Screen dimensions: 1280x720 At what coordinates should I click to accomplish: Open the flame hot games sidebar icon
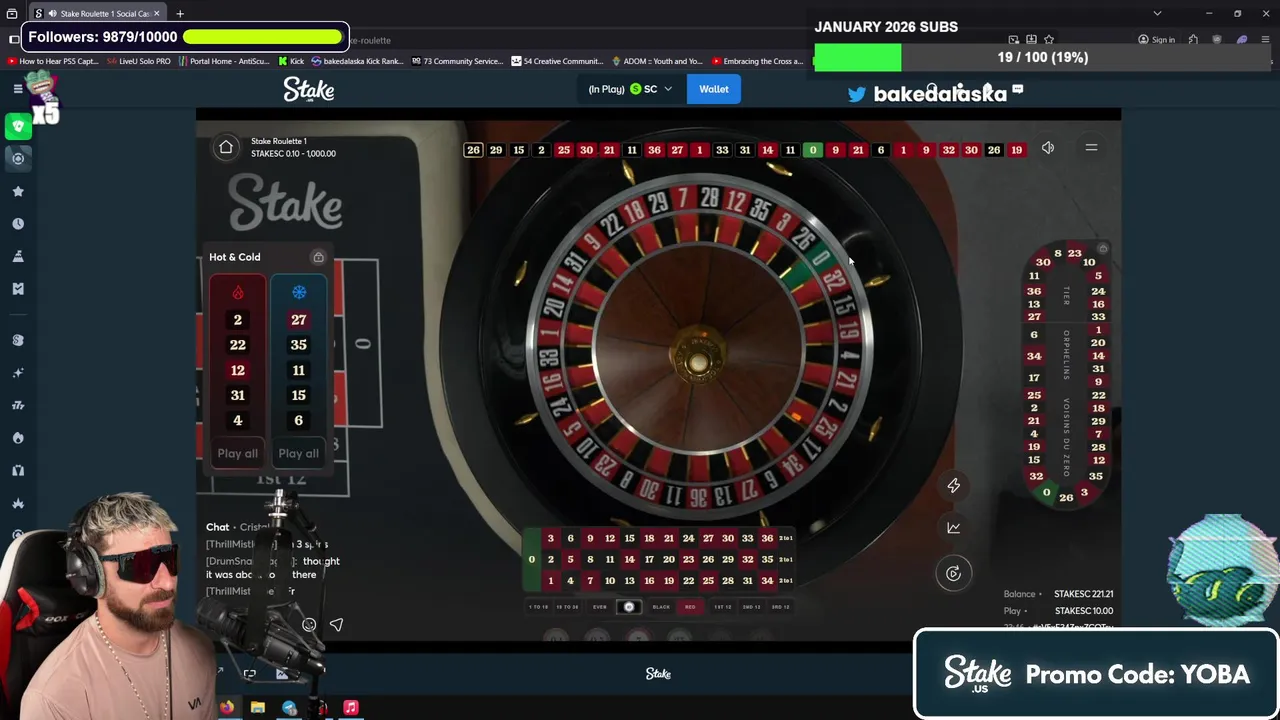tap(18, 438)
